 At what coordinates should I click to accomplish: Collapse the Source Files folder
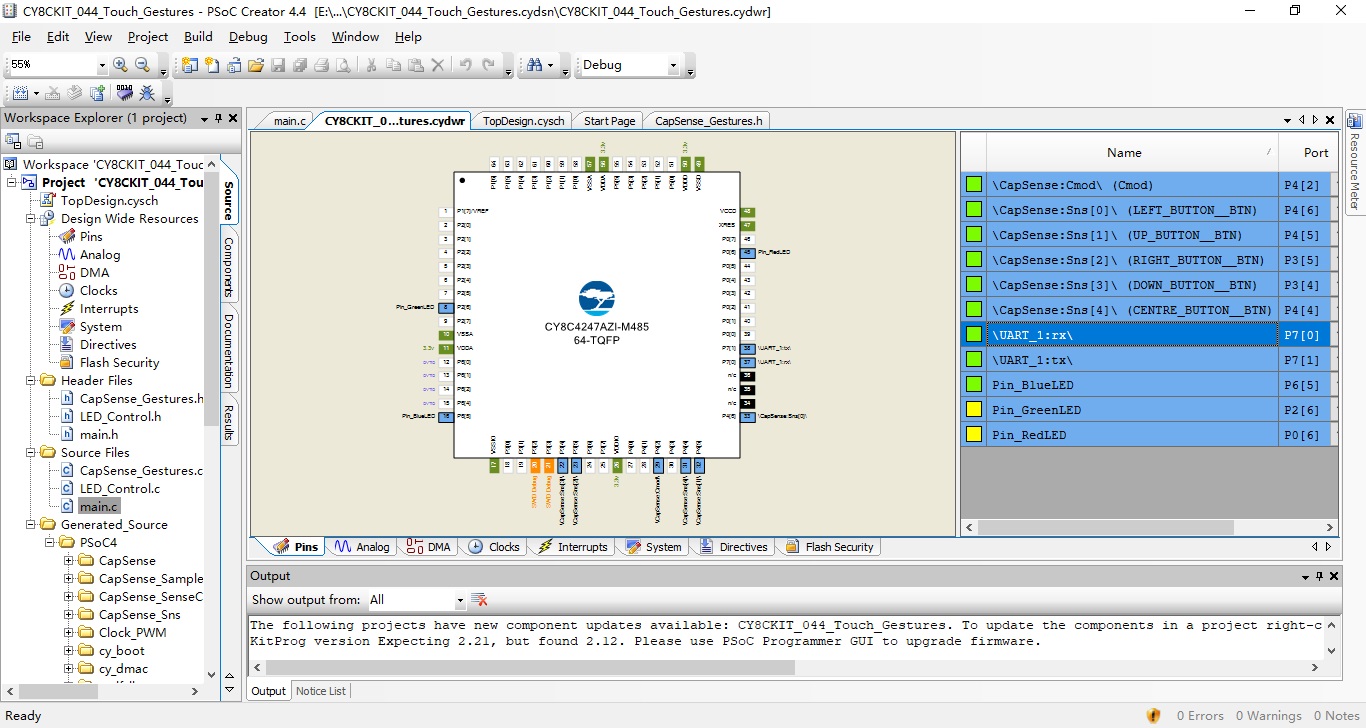tap(33, 453)
